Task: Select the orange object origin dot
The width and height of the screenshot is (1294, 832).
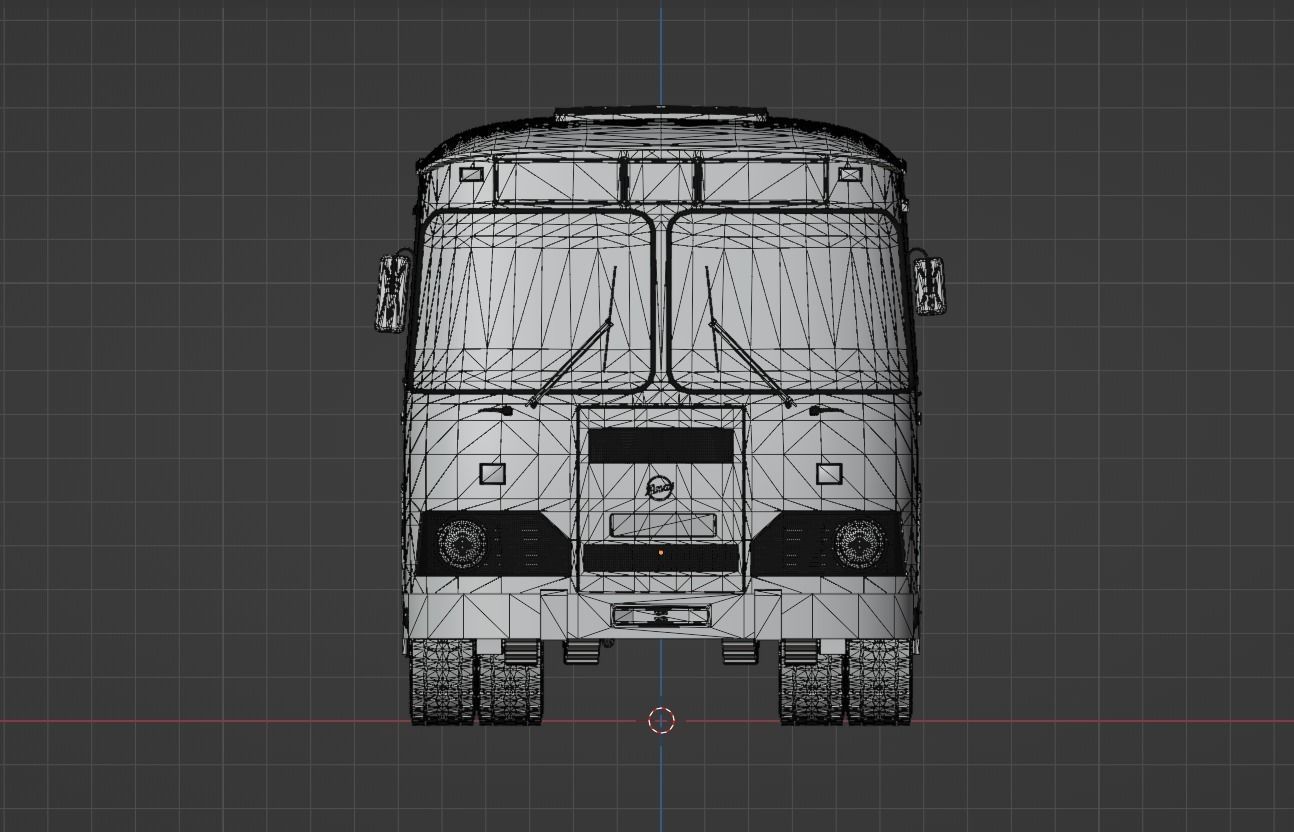Action: click(x=661, y=552)
